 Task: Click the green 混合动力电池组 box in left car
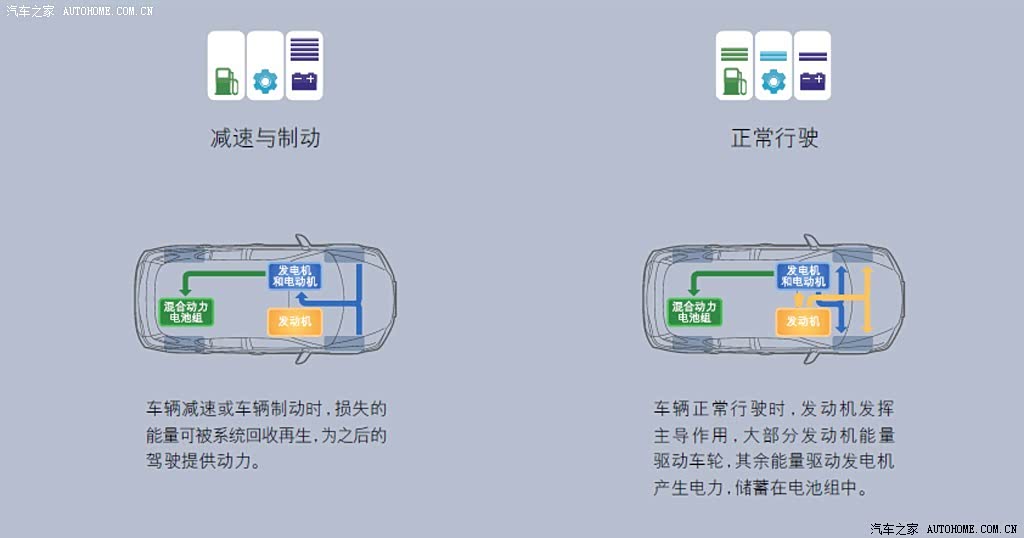[186, 311]
